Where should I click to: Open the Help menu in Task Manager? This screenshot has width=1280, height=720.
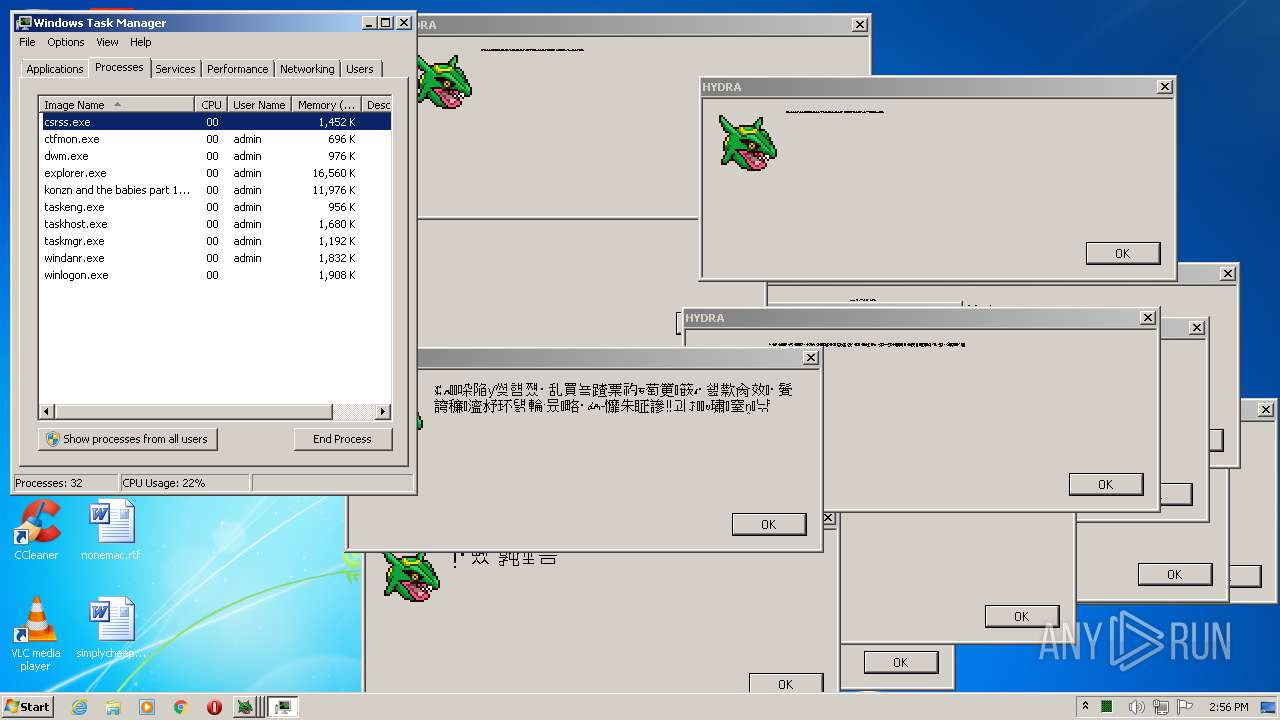point(141,42)
